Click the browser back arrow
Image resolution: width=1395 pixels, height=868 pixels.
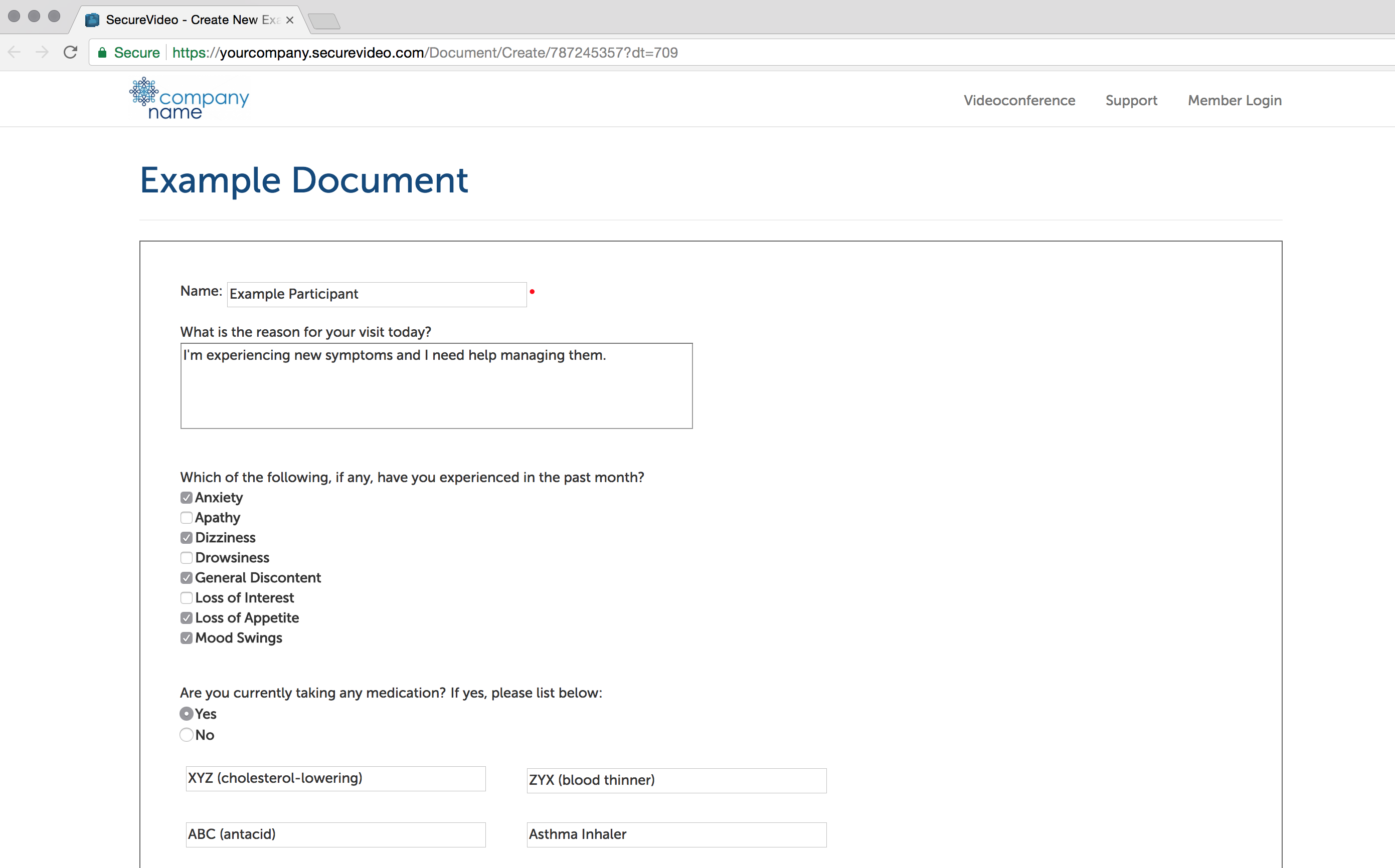click(x=15, y=52)
